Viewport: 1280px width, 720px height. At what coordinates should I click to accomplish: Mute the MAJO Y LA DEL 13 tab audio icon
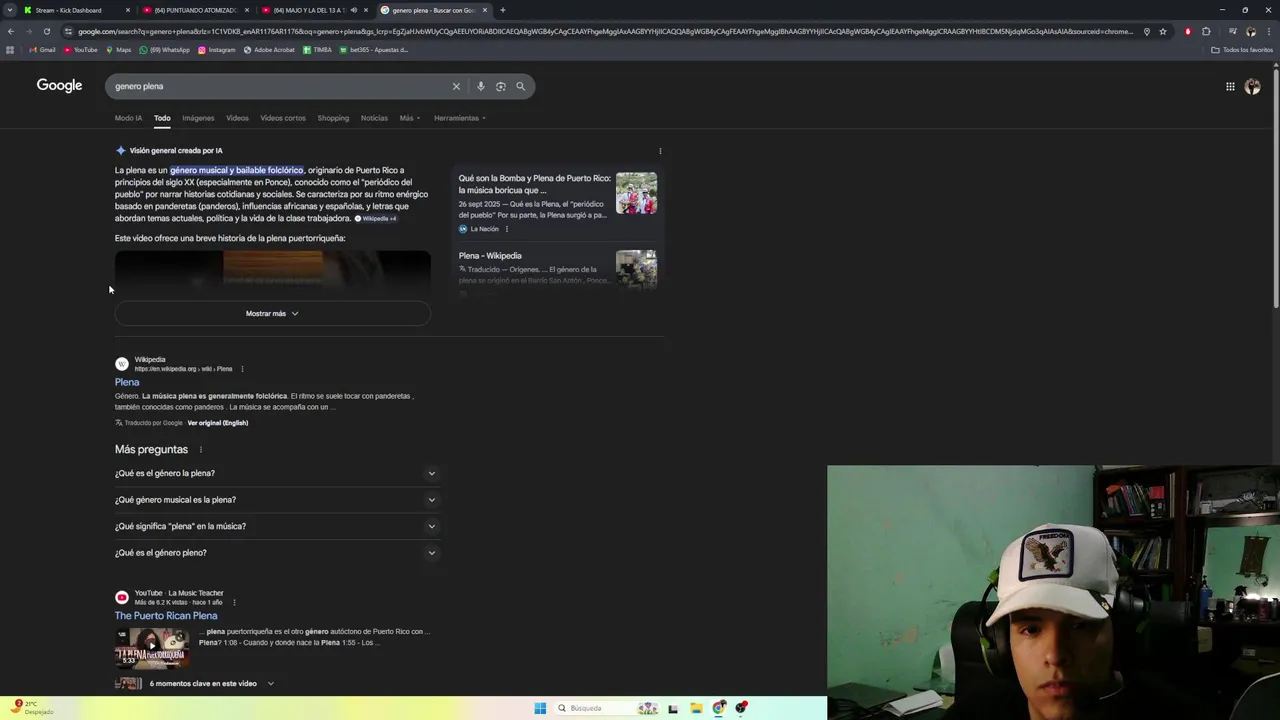click(353, 10)
